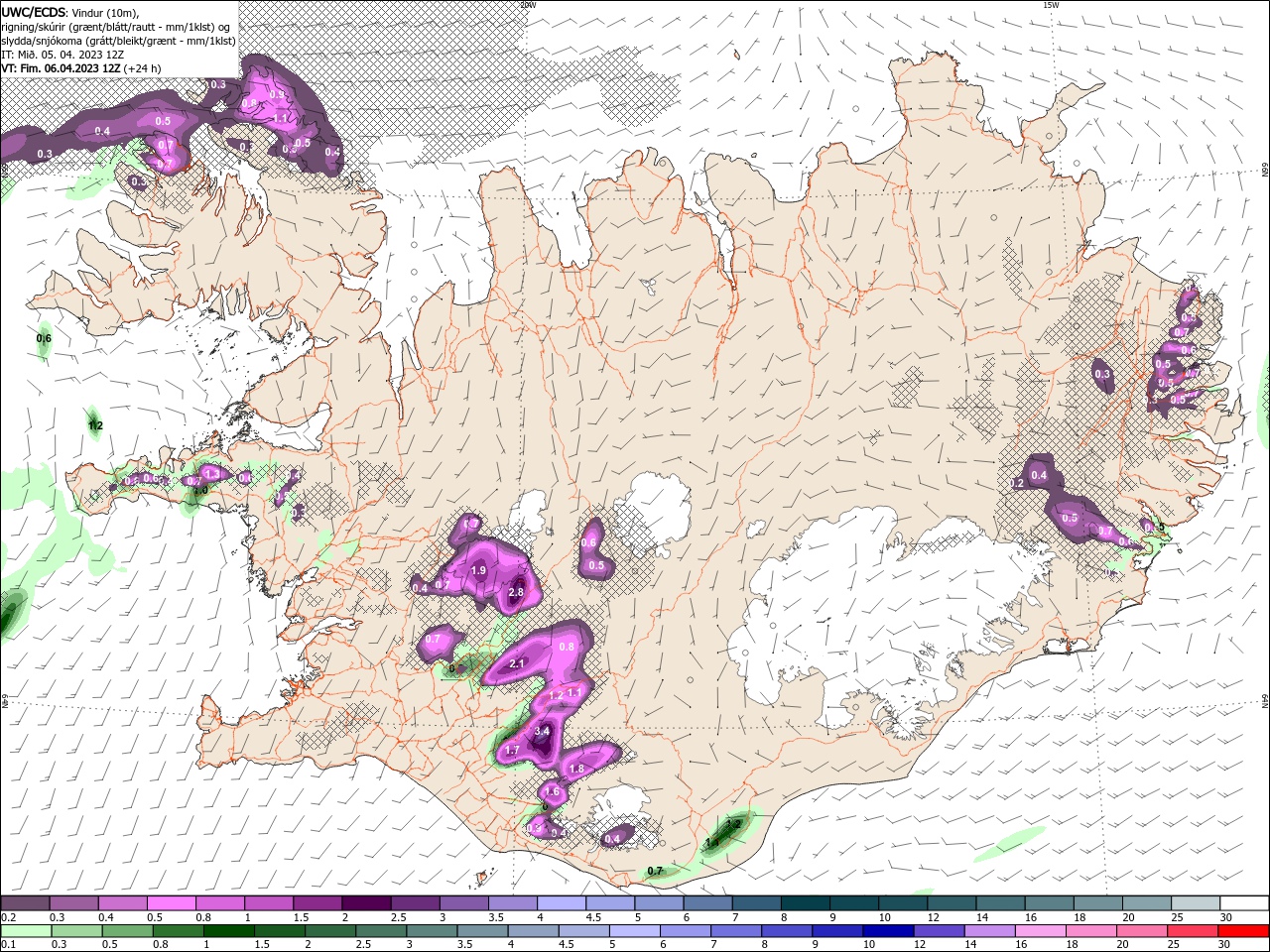Click the 1.9 snowfall value label
Viewport: 1270px width, 952px height.
point(478,570)
